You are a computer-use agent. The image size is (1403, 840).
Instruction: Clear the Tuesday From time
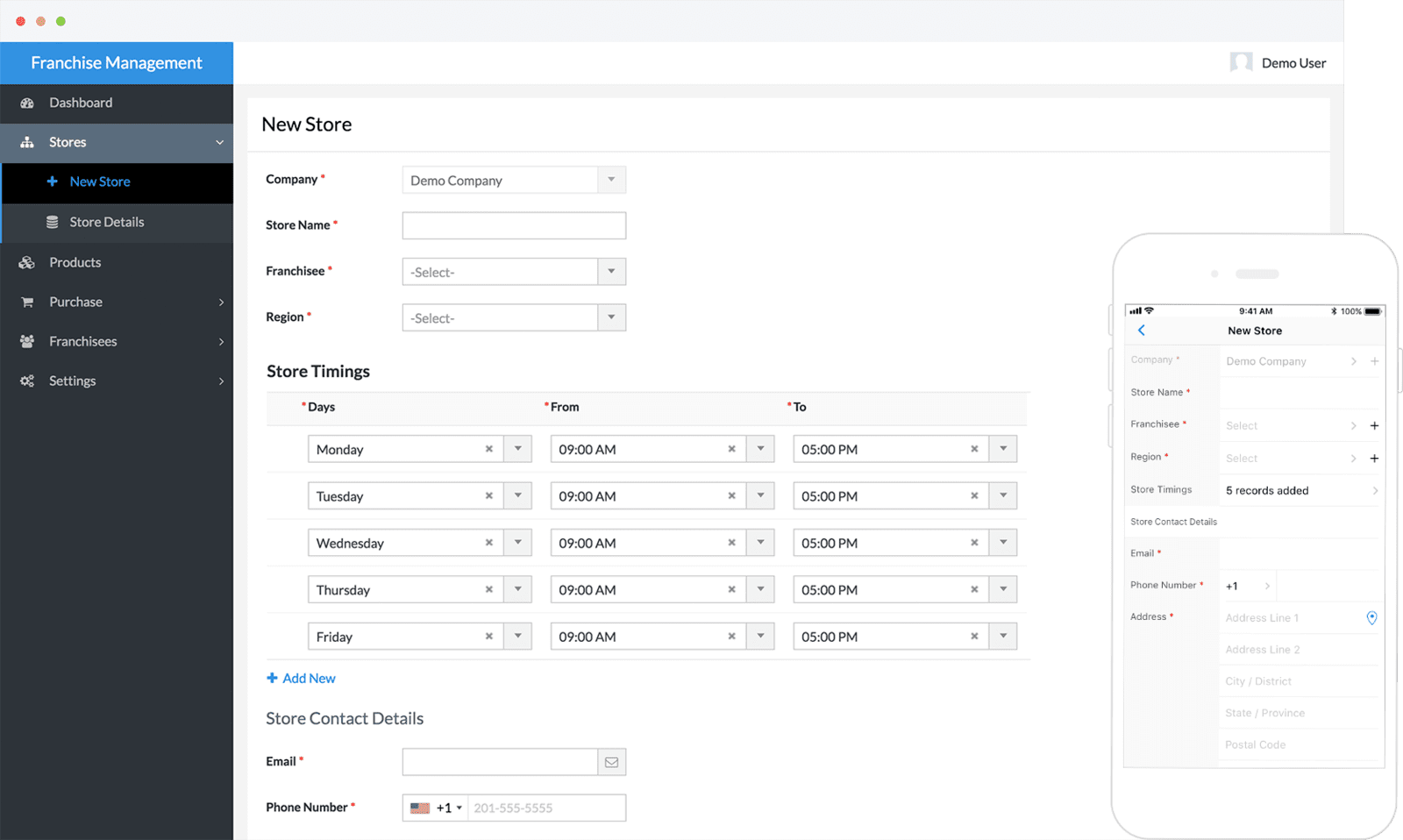coord(731,495)
